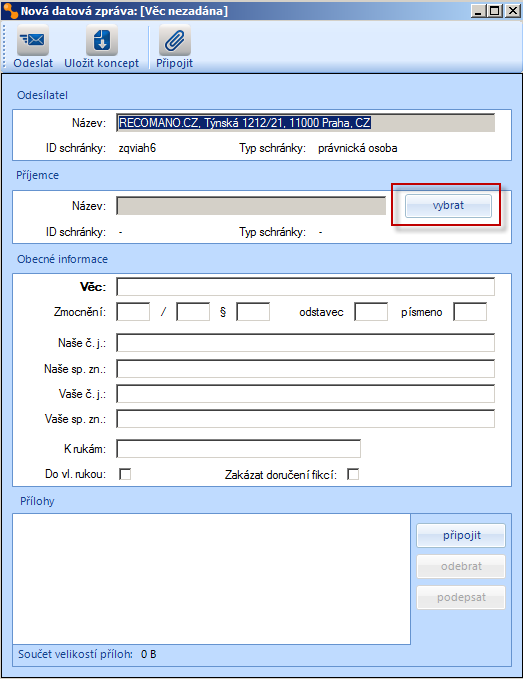Minimize the Nová datová zpráva window
Image resolution: width=523 pixels, height=679 pixels.
478,10
